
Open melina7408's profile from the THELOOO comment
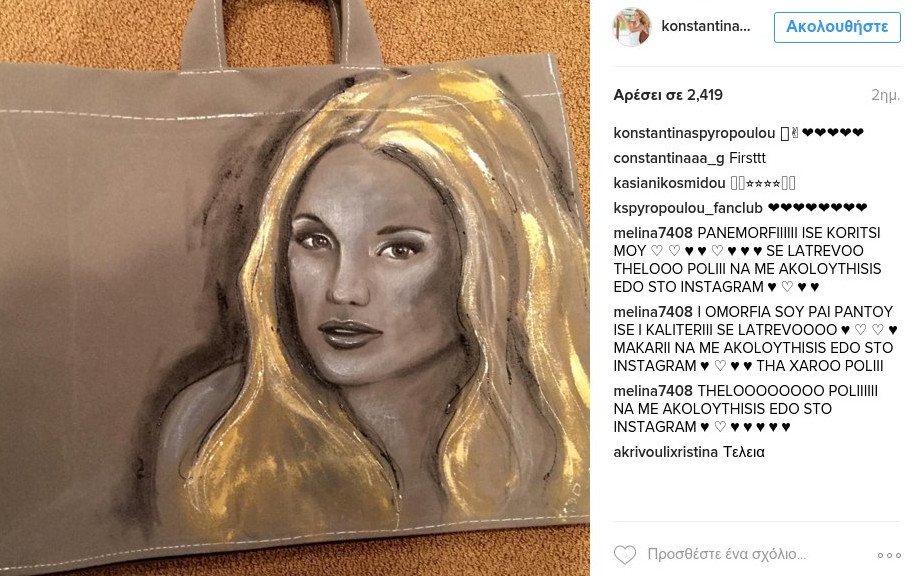pos(653,390)
